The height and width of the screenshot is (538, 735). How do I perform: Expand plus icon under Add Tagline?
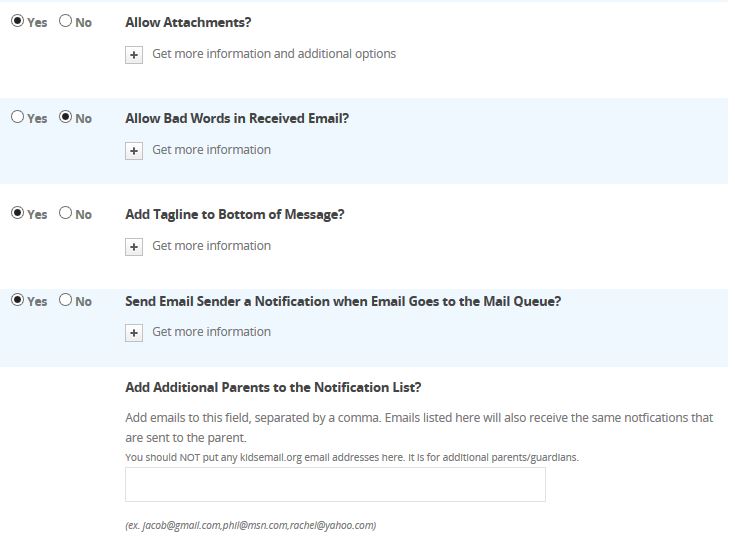coord(134,247)
